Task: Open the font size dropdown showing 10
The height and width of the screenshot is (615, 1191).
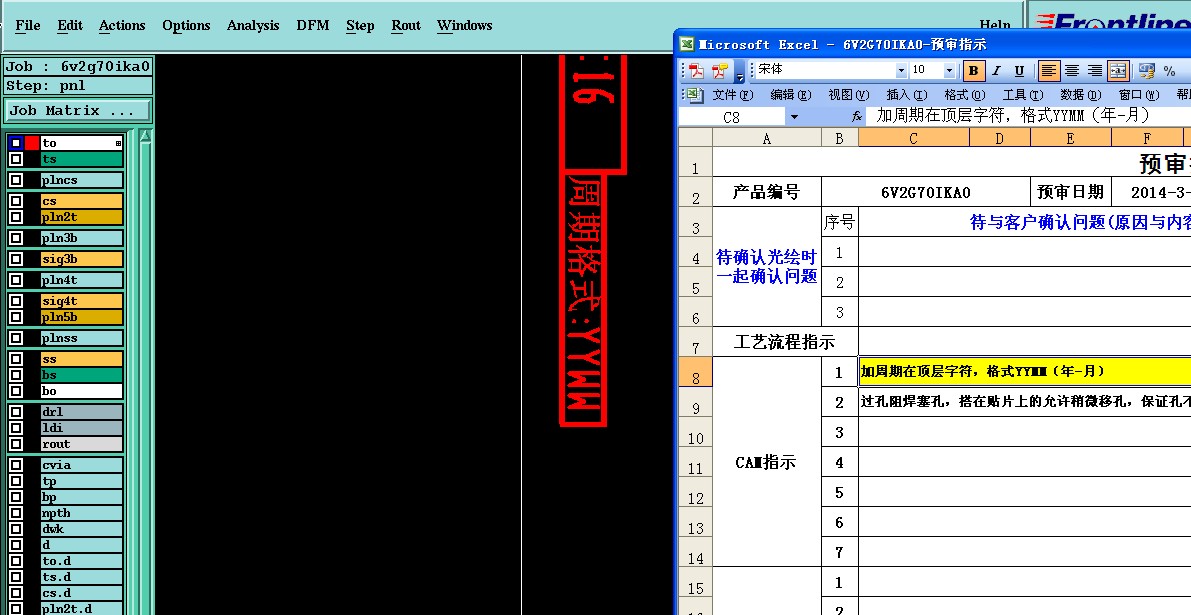Action: (949, 70)
